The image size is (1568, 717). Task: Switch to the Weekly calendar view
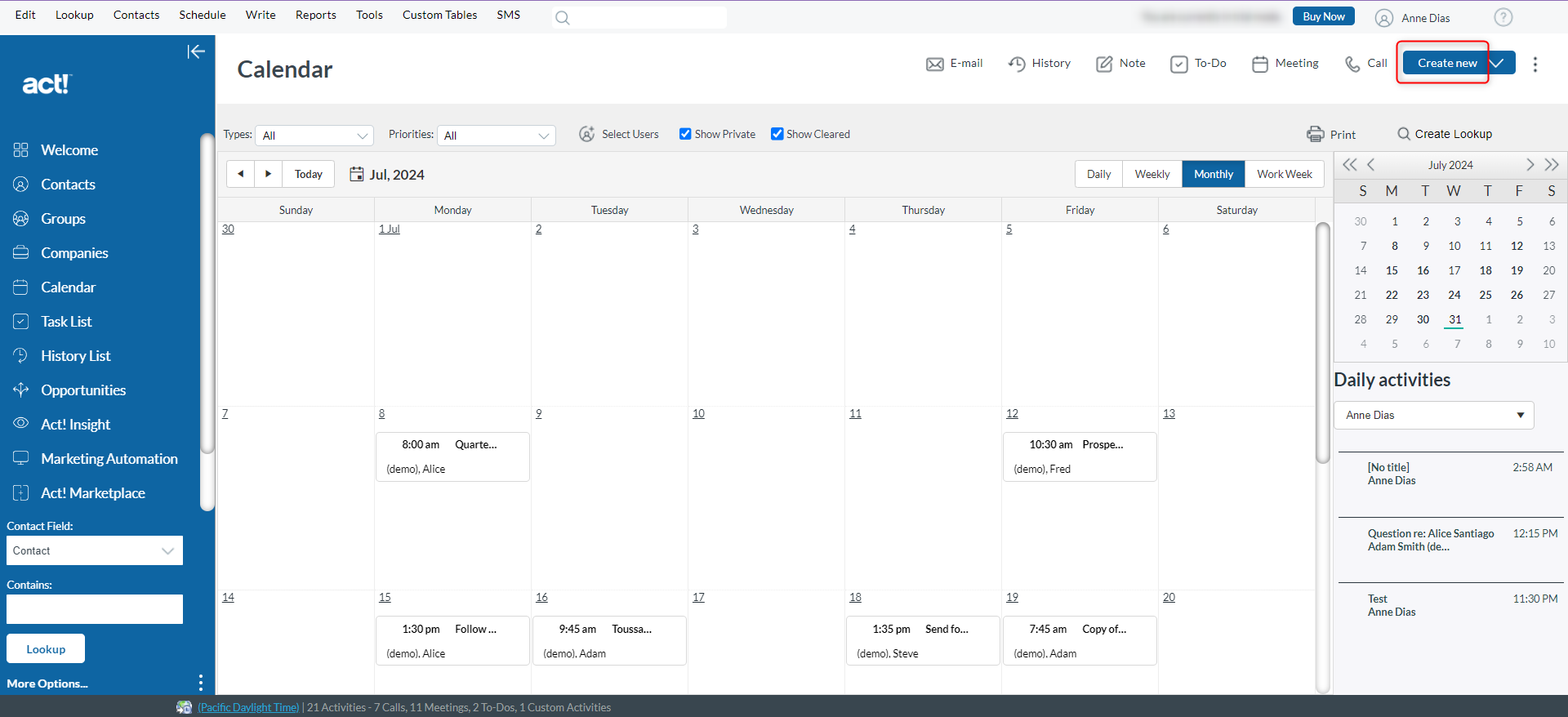point(1151,174)
